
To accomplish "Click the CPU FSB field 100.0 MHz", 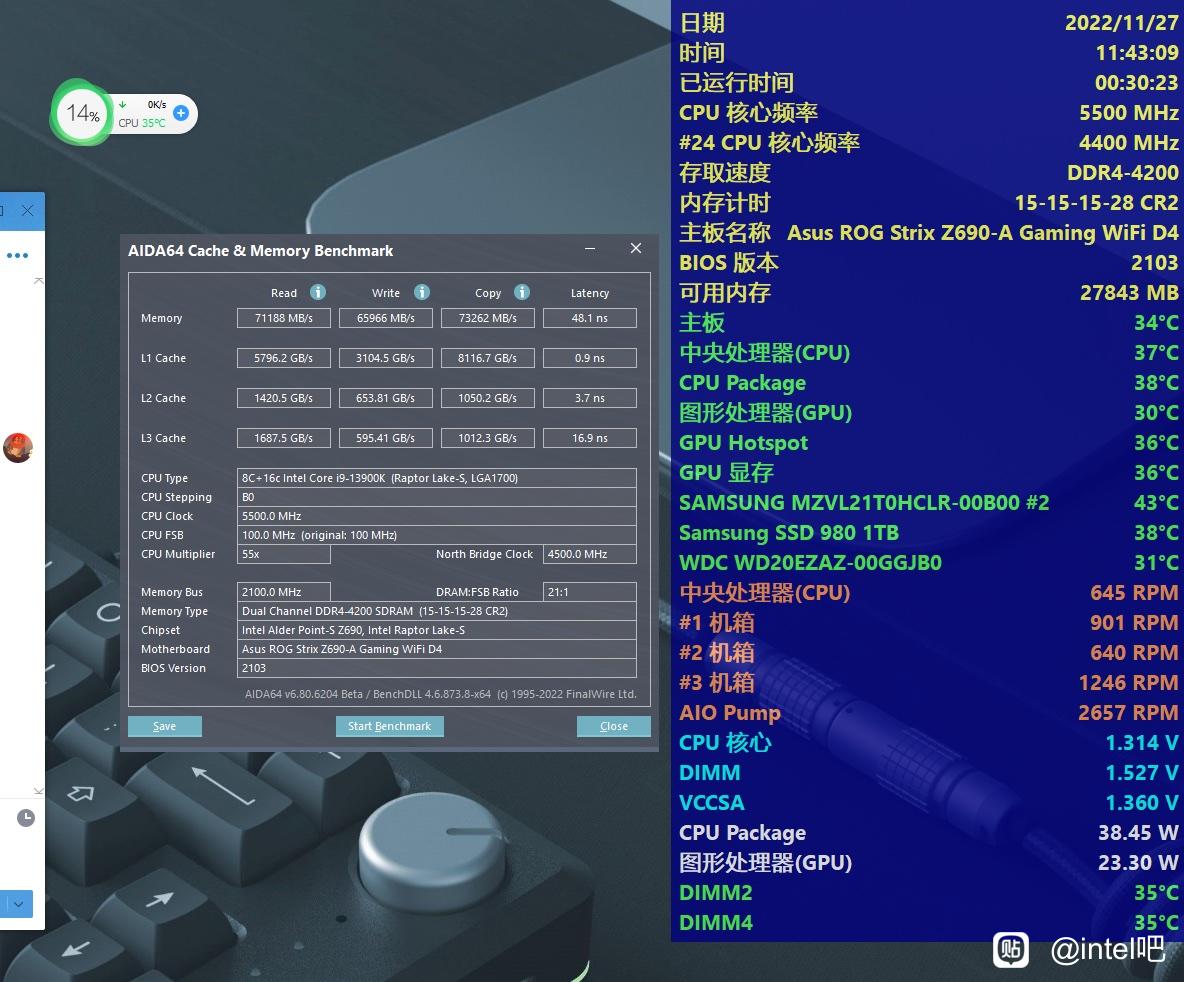I will click(x=436, y=535).
